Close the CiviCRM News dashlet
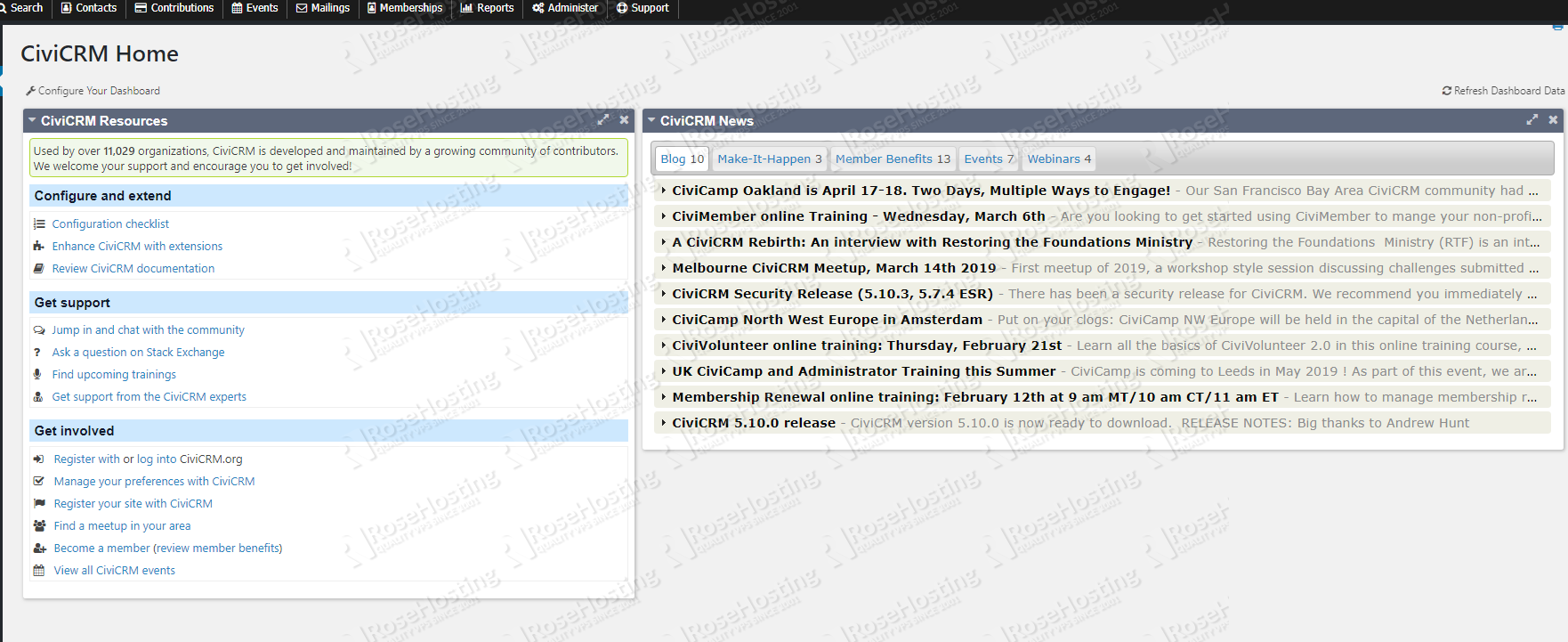The width and height of the screenshot is (1568, 642). (1553, 119)
